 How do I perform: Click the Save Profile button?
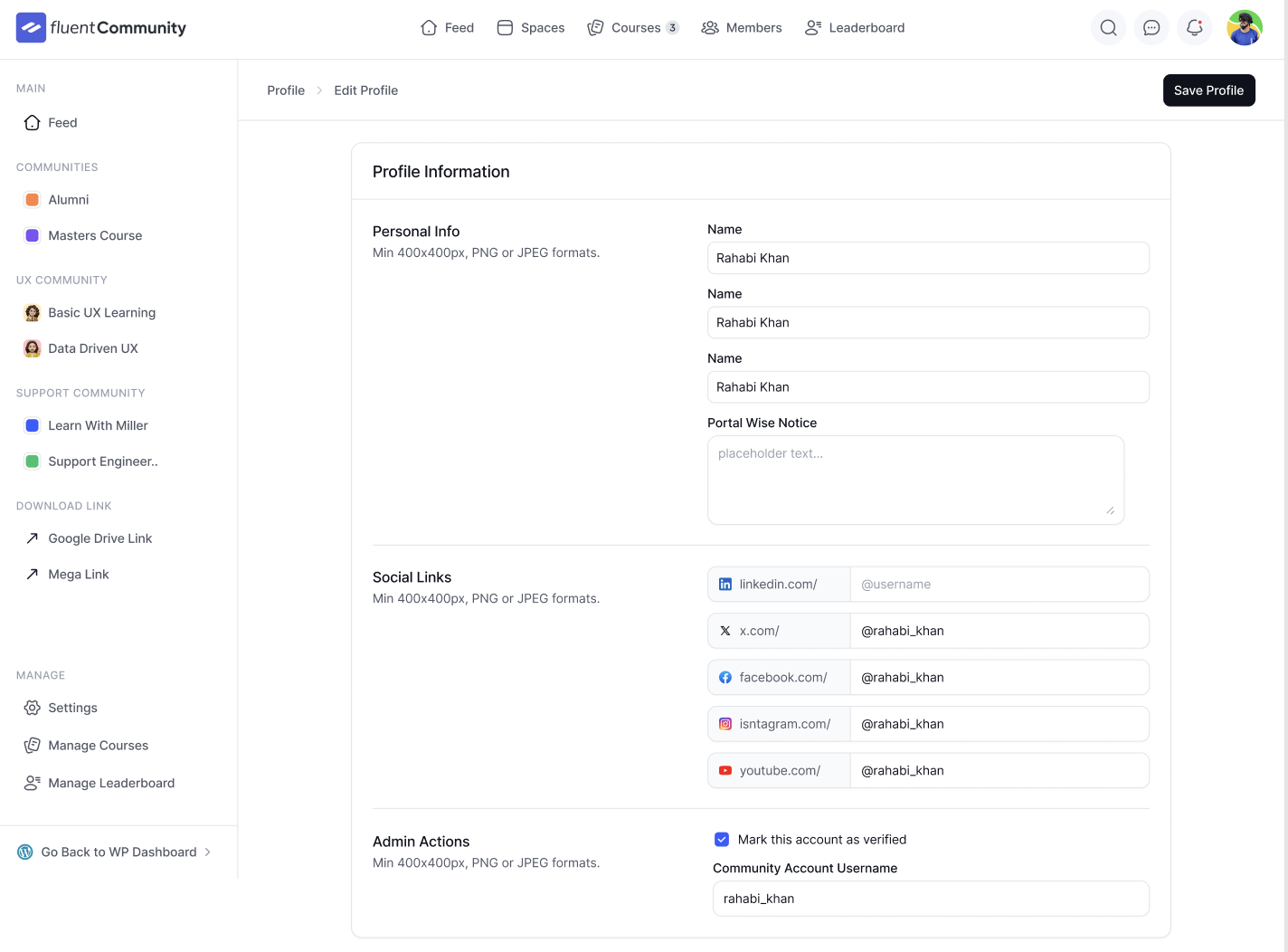[1209, 90]
